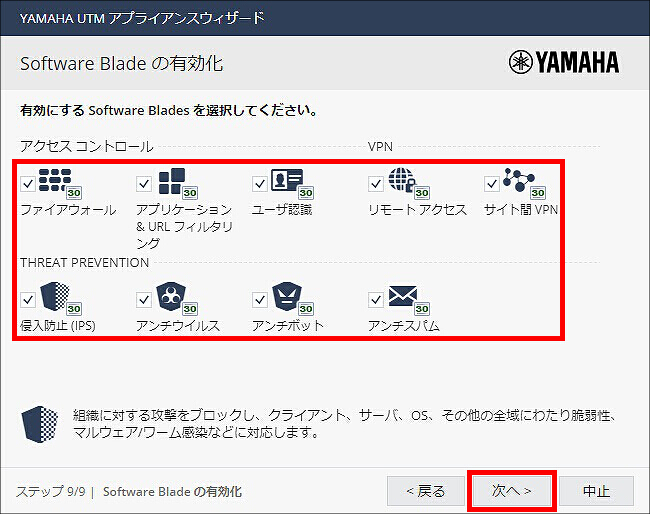Disable the サイト間 VPN checkbox
Screen dimensions: 650x514
coord(492,183)
